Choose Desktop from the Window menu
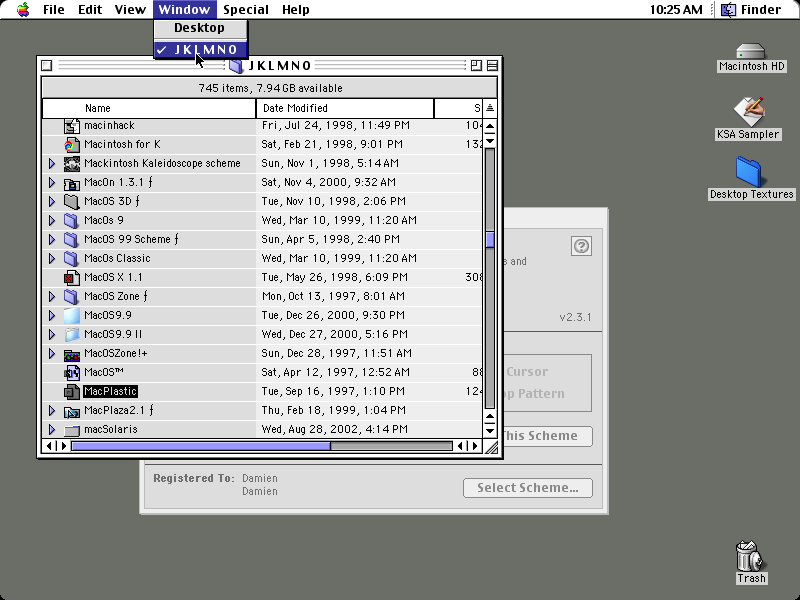Viewport: 800px width, 600px height. (201, 28)
